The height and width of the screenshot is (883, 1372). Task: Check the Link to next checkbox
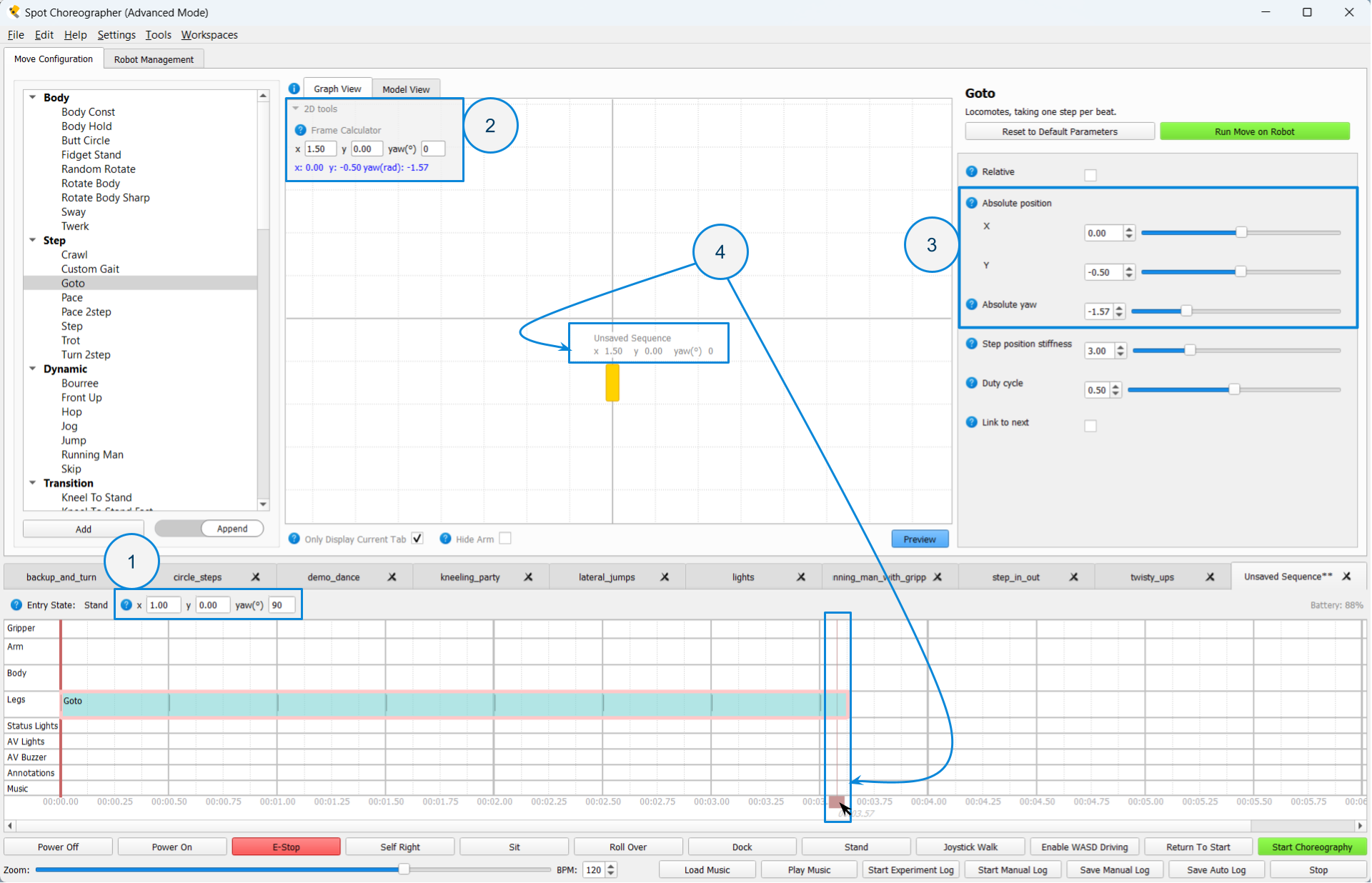pyautogui.click(x=1090, y=426)
